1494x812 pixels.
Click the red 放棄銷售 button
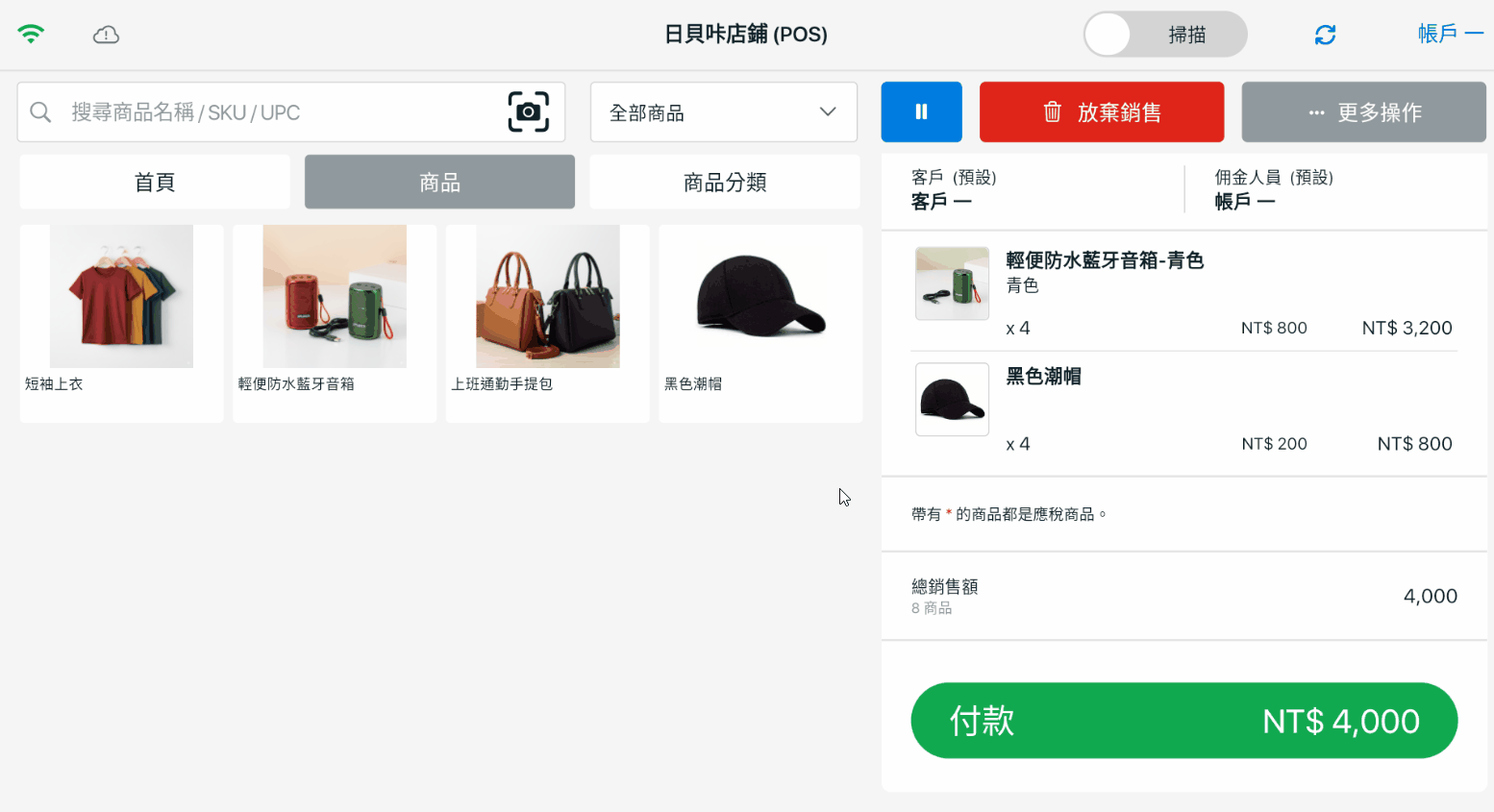coord(1101,112)
